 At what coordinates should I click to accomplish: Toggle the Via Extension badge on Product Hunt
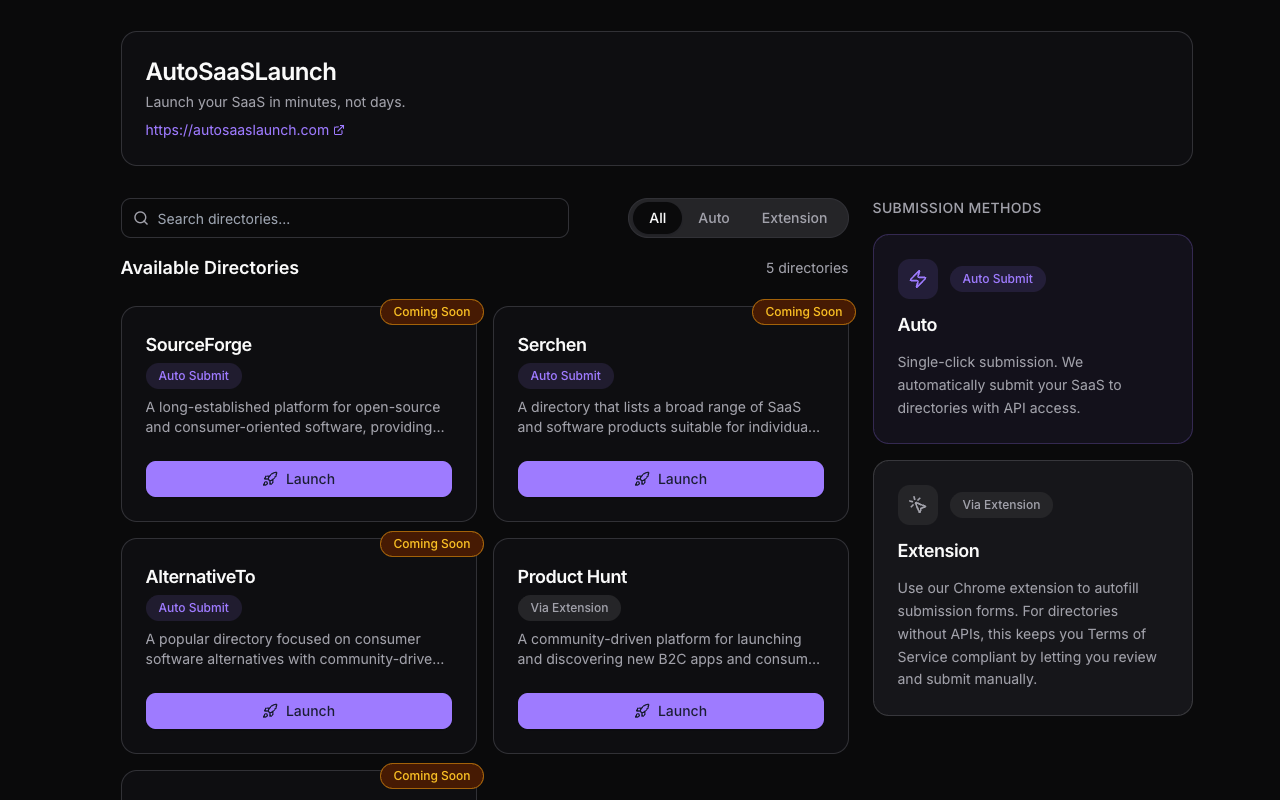[569, 607]
